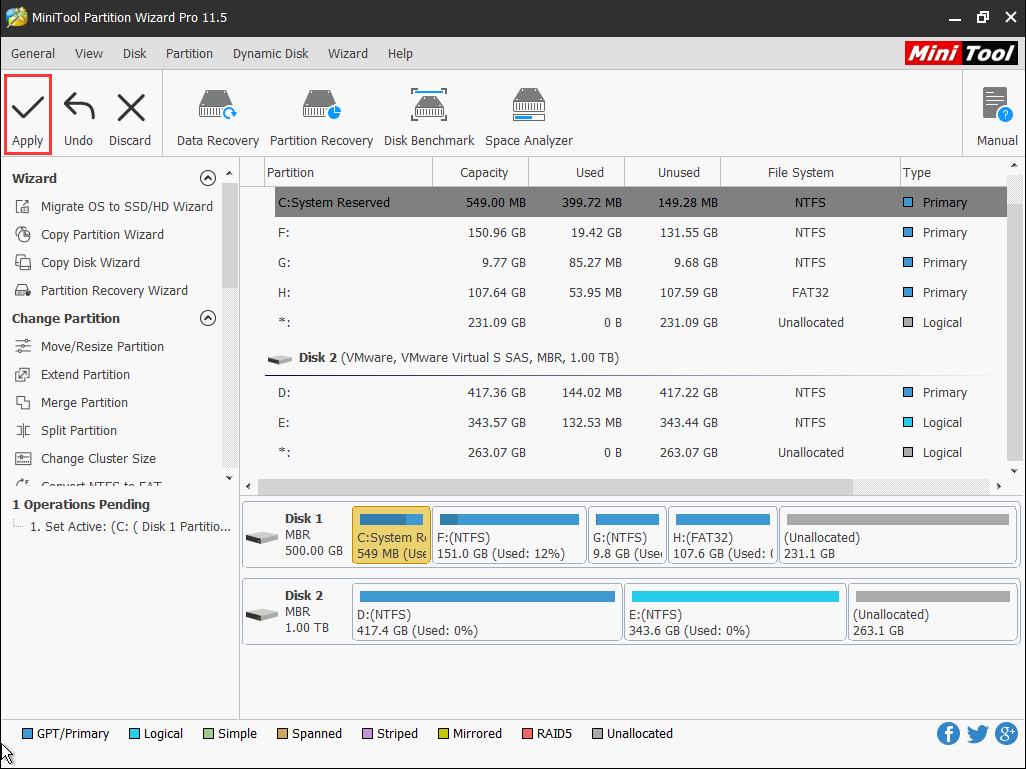
Task: Choose Split Partition
Action: coord(65,431)
